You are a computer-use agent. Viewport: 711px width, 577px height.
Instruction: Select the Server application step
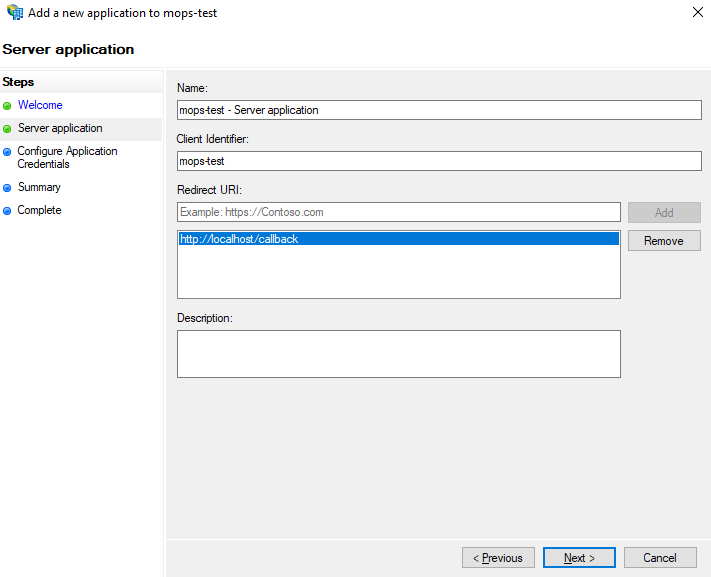60,128
